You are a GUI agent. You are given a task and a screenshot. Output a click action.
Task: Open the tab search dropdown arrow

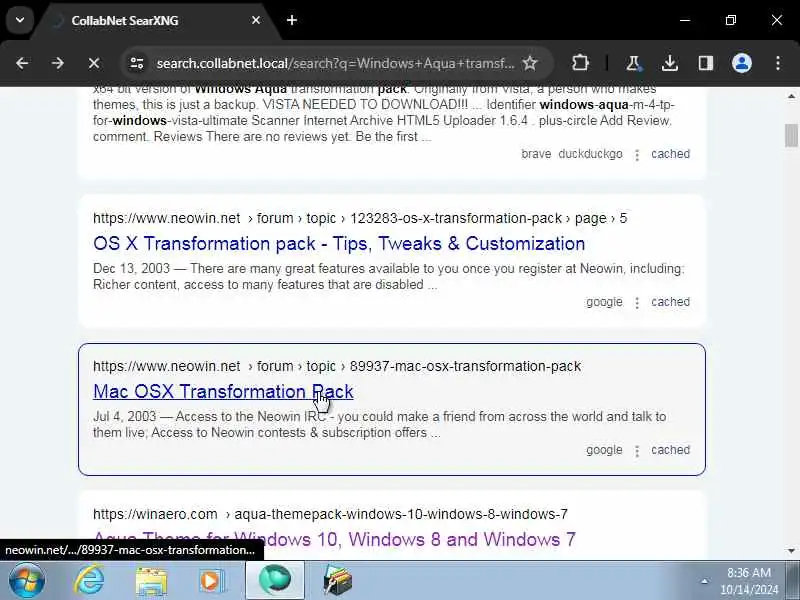click(20, 20)
